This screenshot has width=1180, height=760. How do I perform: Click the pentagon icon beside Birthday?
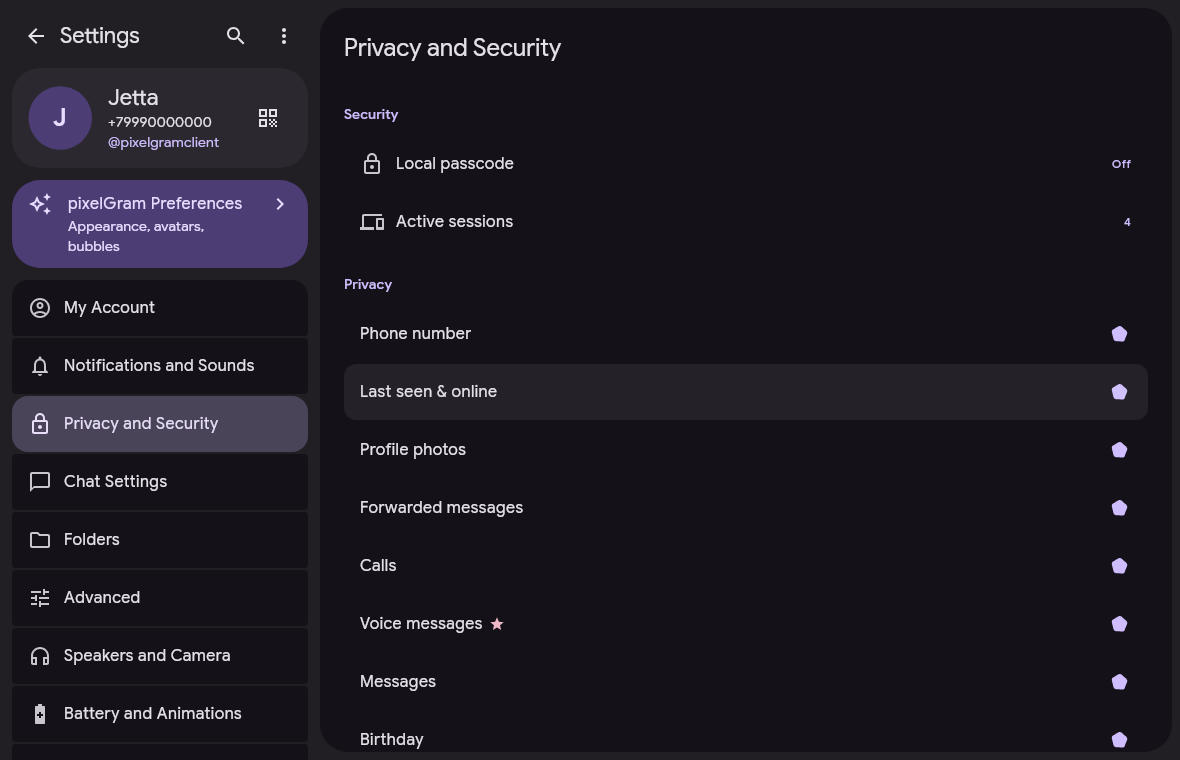1119,740
